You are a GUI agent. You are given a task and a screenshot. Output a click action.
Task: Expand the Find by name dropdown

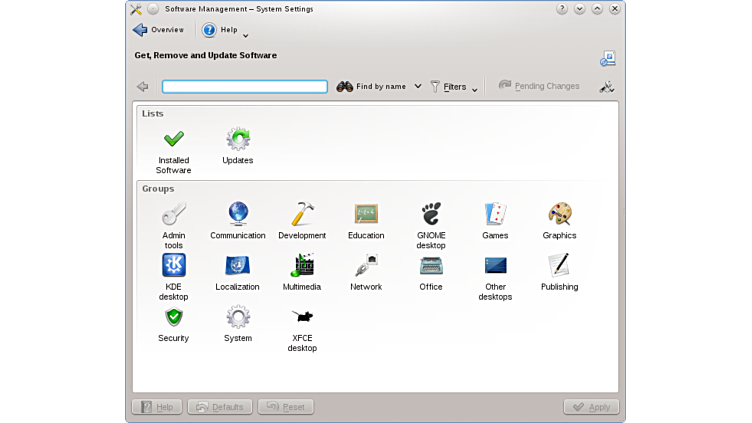pos(418,87)
